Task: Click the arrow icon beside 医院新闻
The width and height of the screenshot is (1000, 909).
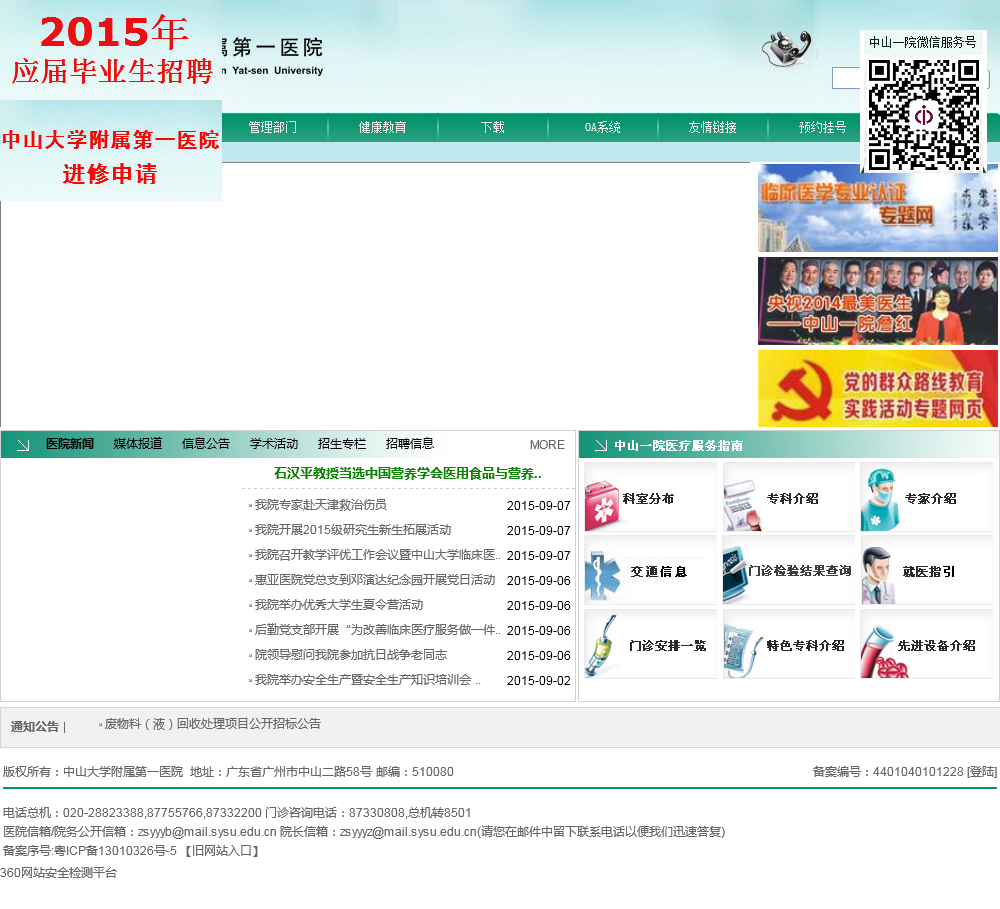Action: (x=23, y=445)
